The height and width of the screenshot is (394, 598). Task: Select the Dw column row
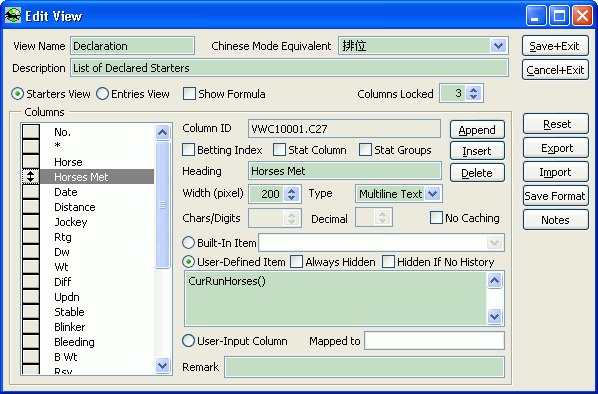(x=97, y=252)
